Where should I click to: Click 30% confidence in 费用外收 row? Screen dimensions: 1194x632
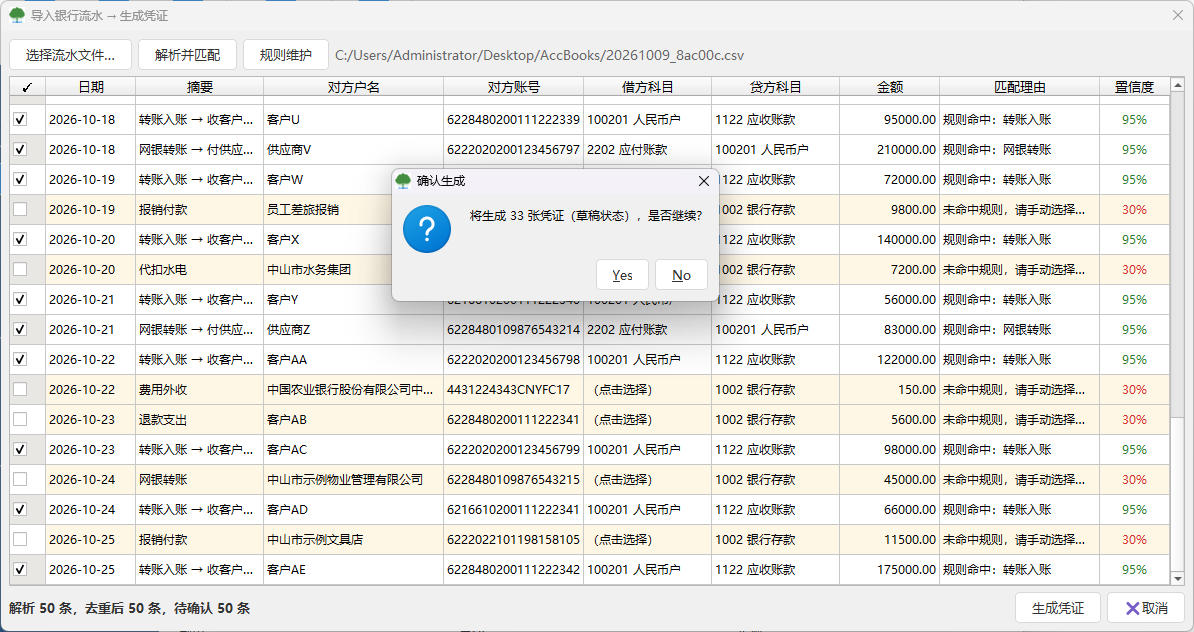pyautogui.click(x=1134, y=390)
